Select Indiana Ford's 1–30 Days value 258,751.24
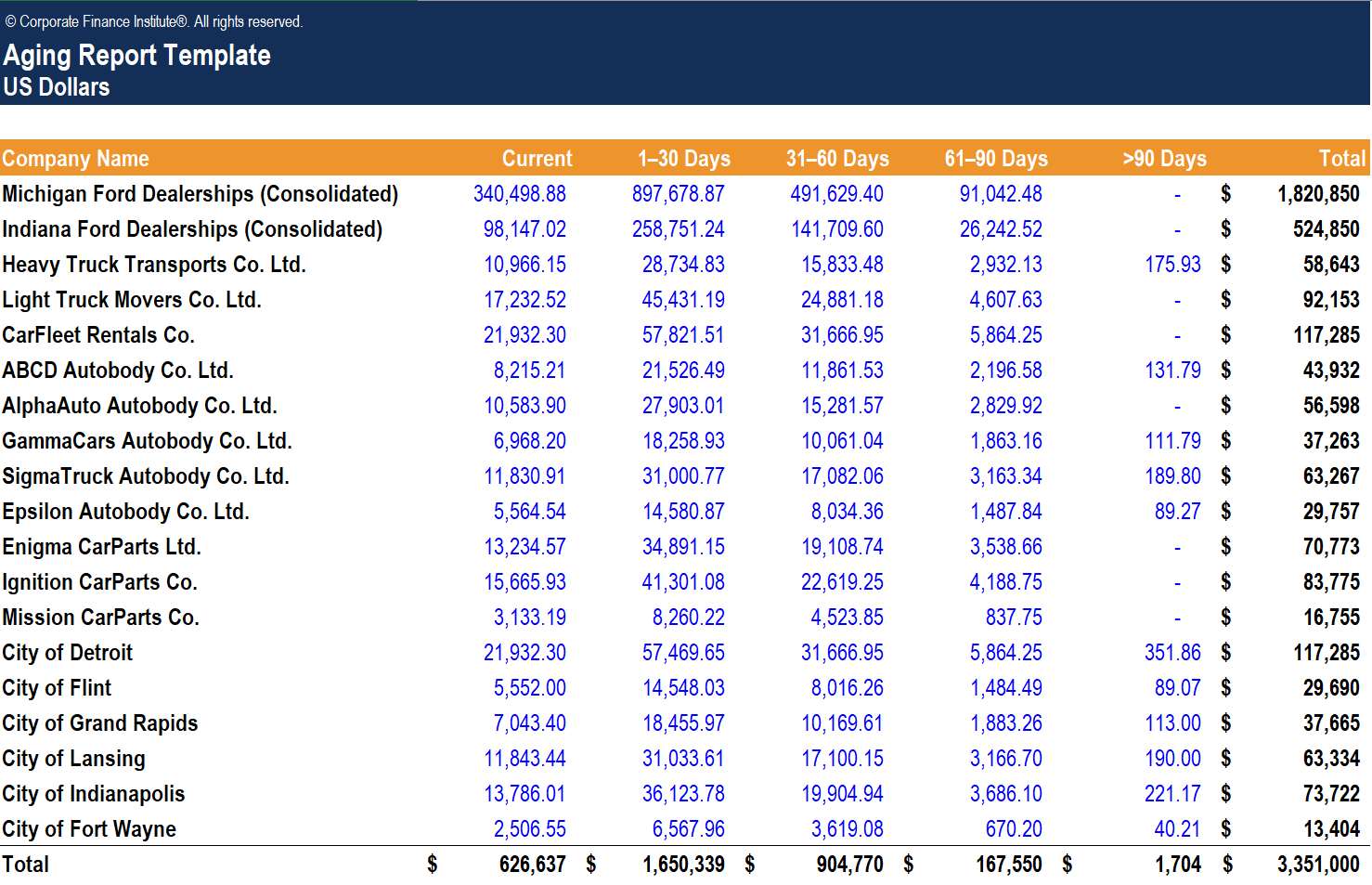1372x885 pixels. (x=679, y=229)
